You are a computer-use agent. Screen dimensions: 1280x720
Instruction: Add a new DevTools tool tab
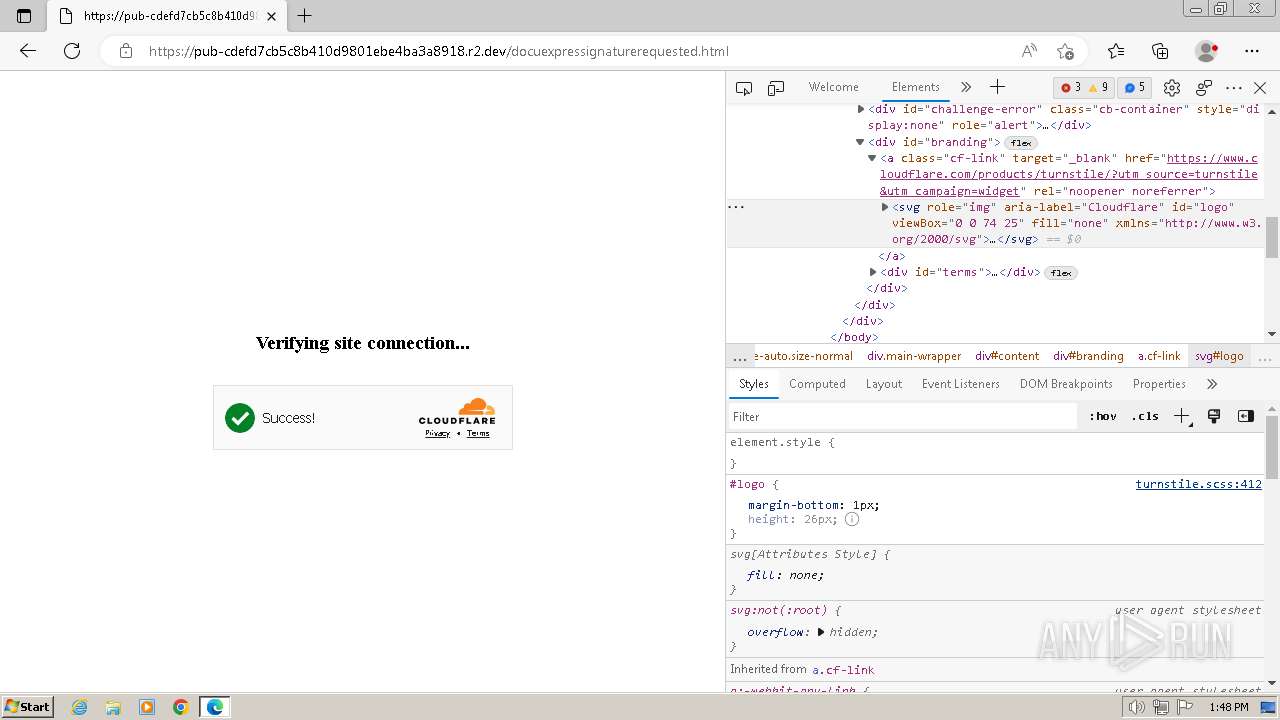point(997,87)
